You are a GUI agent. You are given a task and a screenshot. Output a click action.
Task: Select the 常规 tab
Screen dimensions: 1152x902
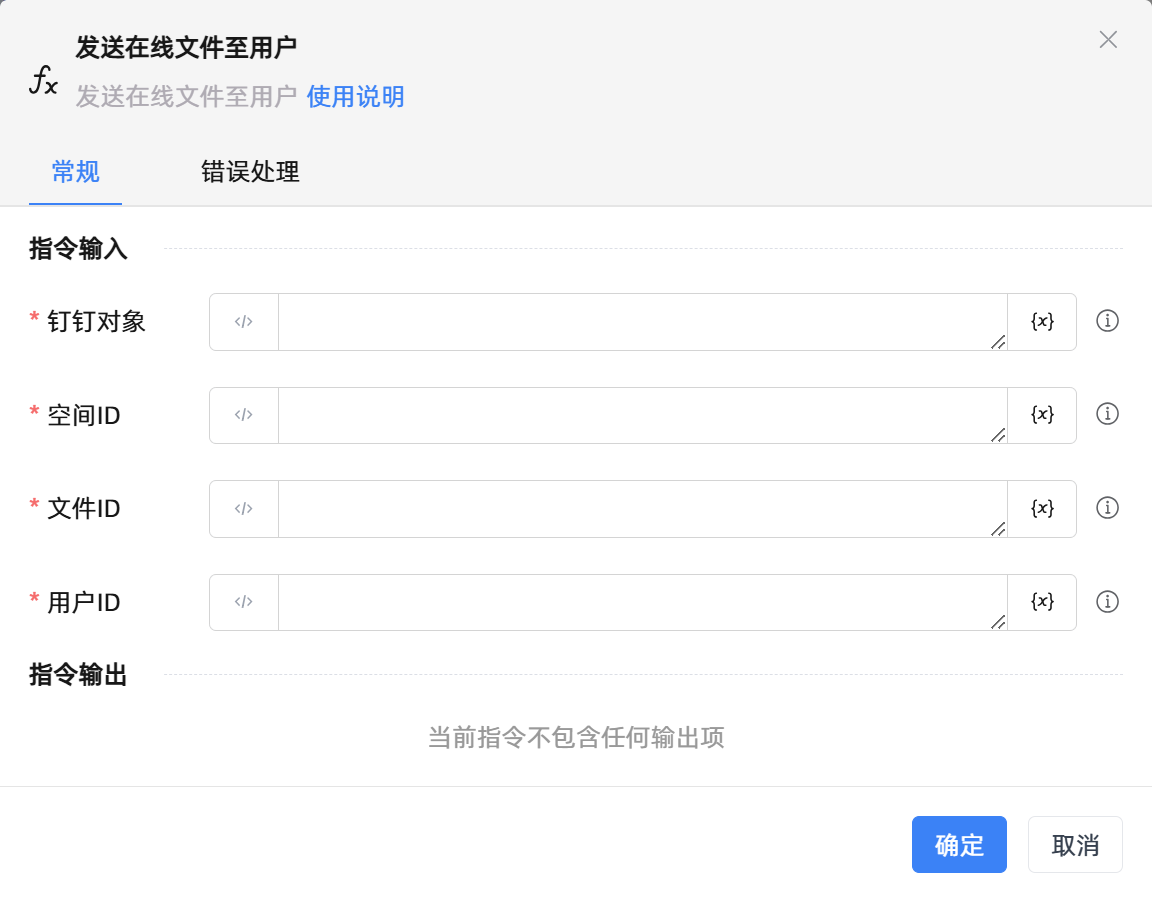pyautogui.click(x=76, y=172)
